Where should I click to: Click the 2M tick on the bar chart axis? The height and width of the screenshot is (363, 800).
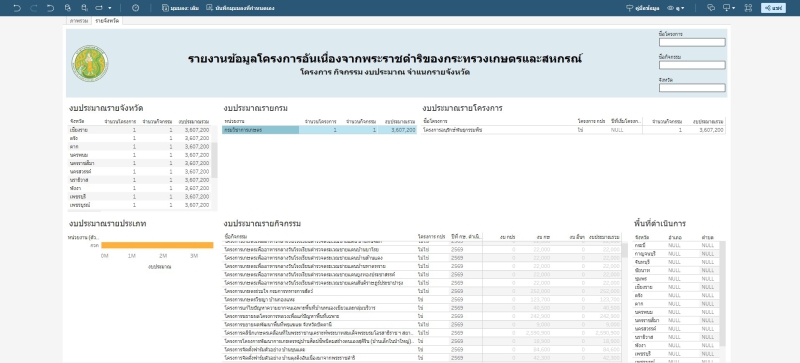(x=163, y=256)
